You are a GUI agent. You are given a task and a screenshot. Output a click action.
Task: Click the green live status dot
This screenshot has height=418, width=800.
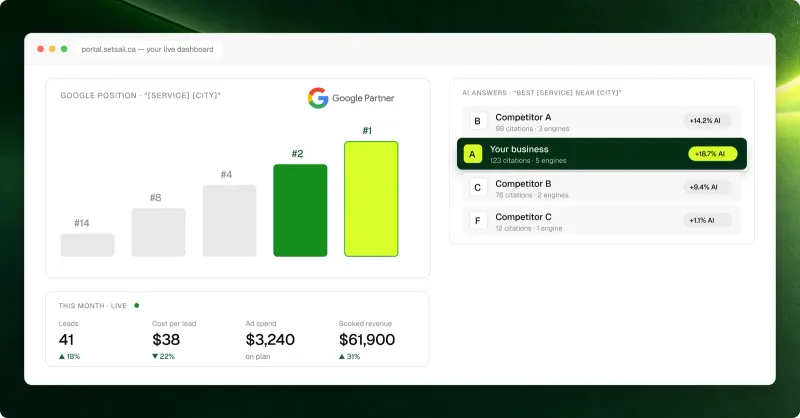click(136, 305)
